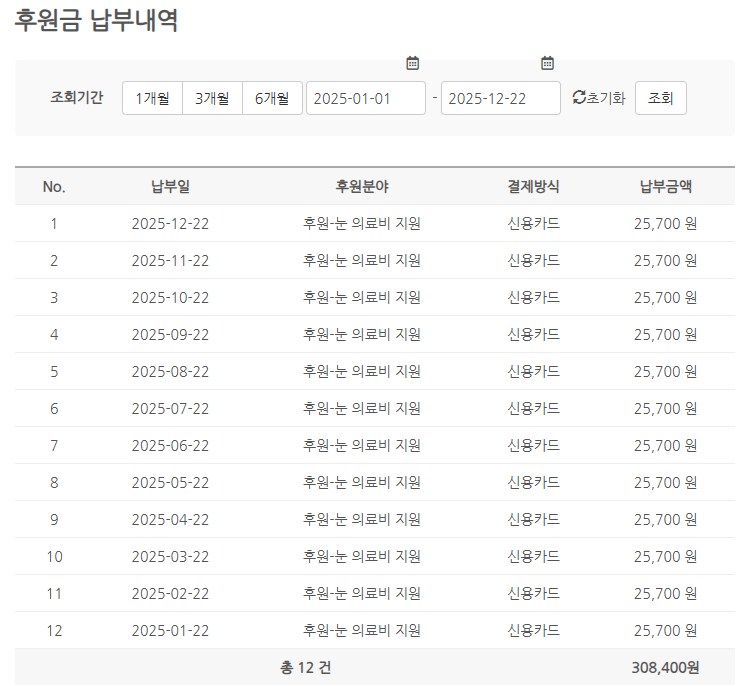753x686 pixels.
Task: Click the 총 12 건 total count
Action: pos(305,668)
